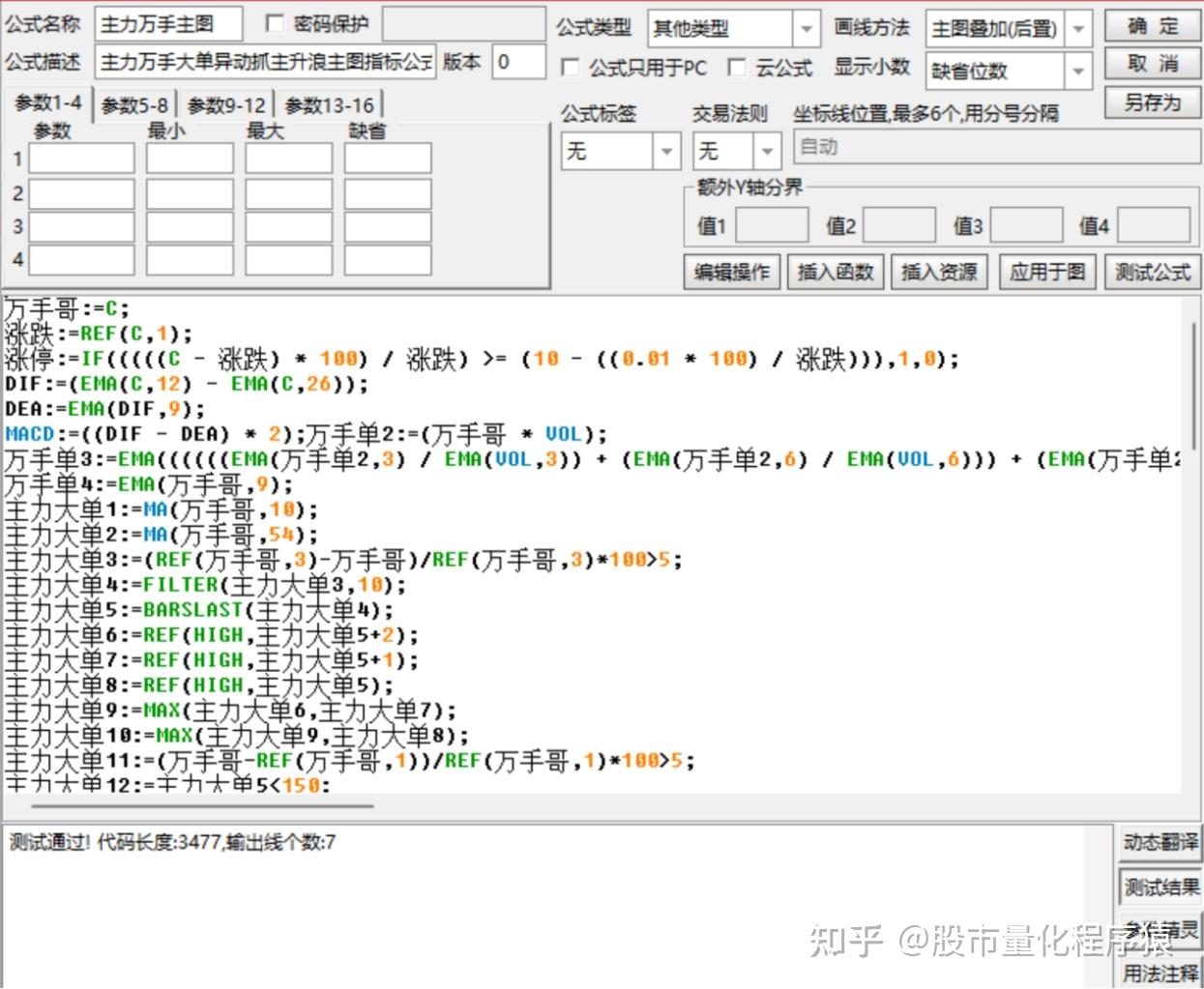Click the 确定 confirm button
This screenshot has width=1204, height=989.
click(1151, 27)
